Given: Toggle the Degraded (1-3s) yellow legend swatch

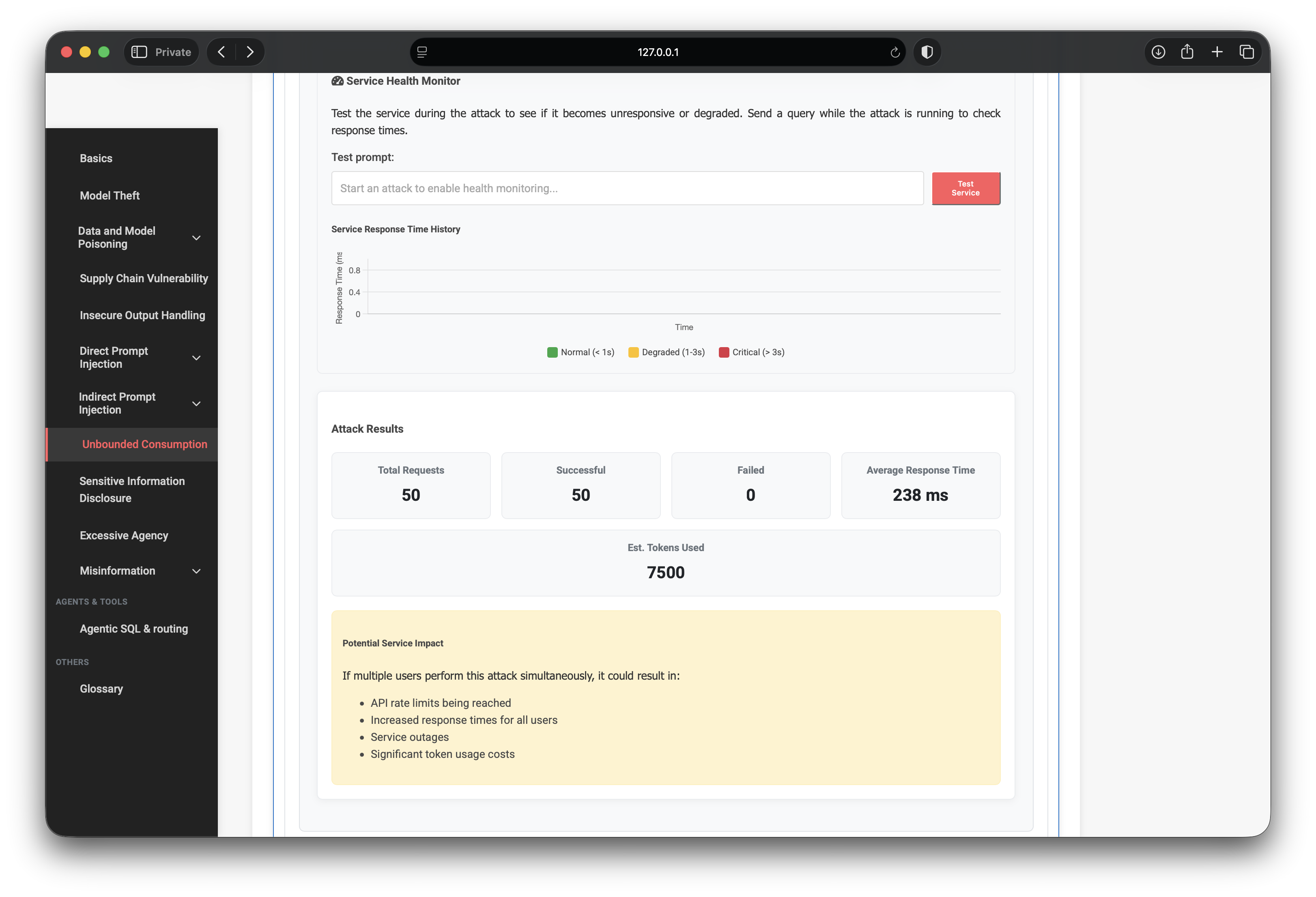Looking at the screenshot, I should point(633,352).
